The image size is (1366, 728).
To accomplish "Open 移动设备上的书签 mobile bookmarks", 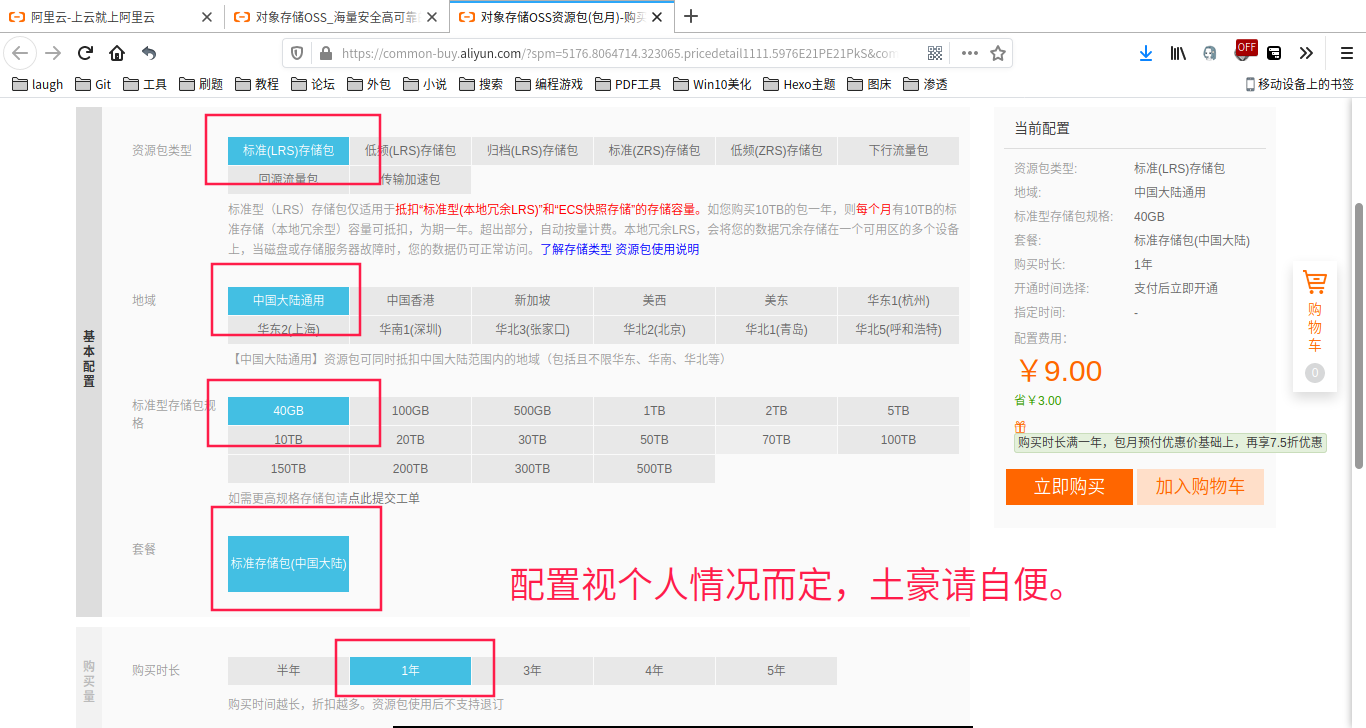I will coord(1299,84).
